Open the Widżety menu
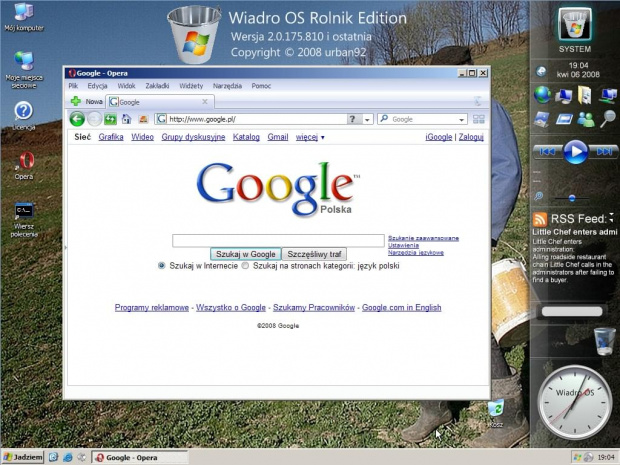 (191, 86)
